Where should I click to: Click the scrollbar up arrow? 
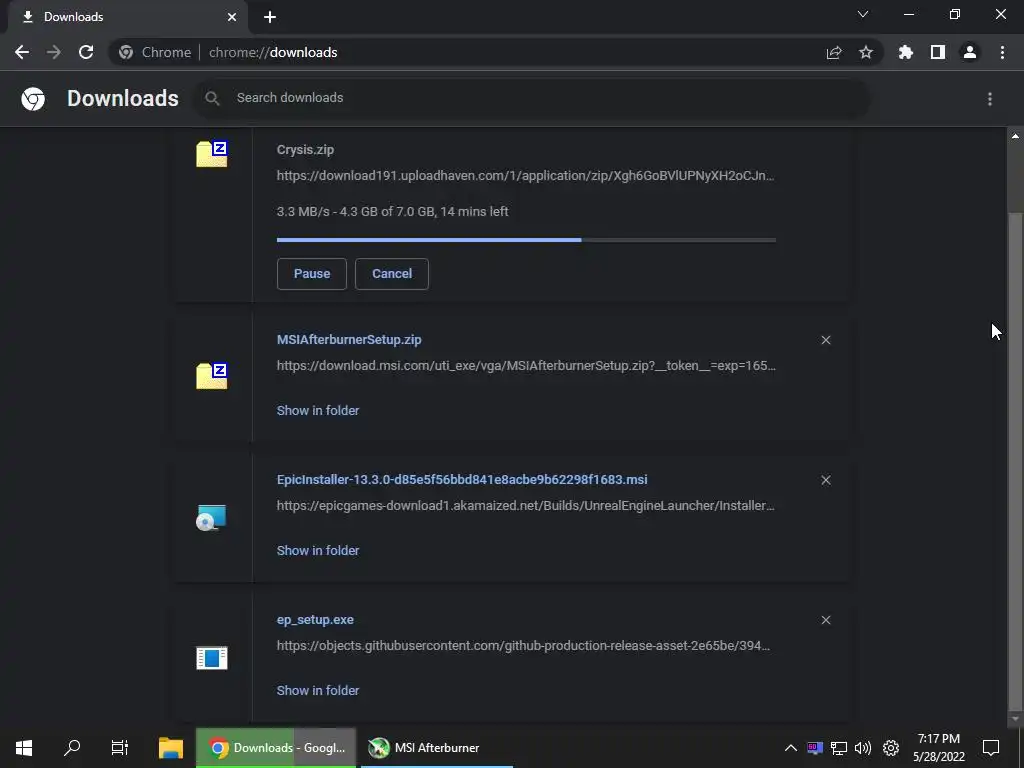(1015, 136)
